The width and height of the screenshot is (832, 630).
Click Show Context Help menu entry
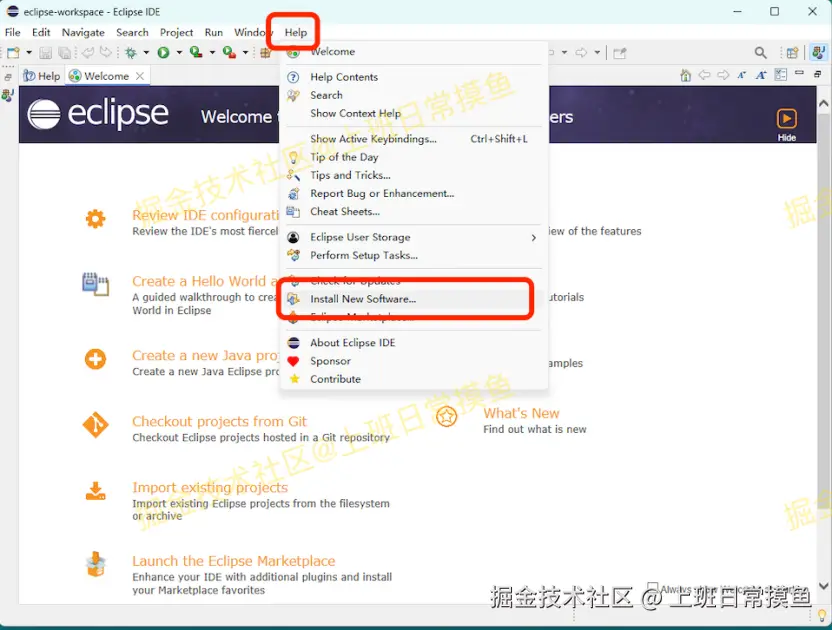tap(414, 113)
